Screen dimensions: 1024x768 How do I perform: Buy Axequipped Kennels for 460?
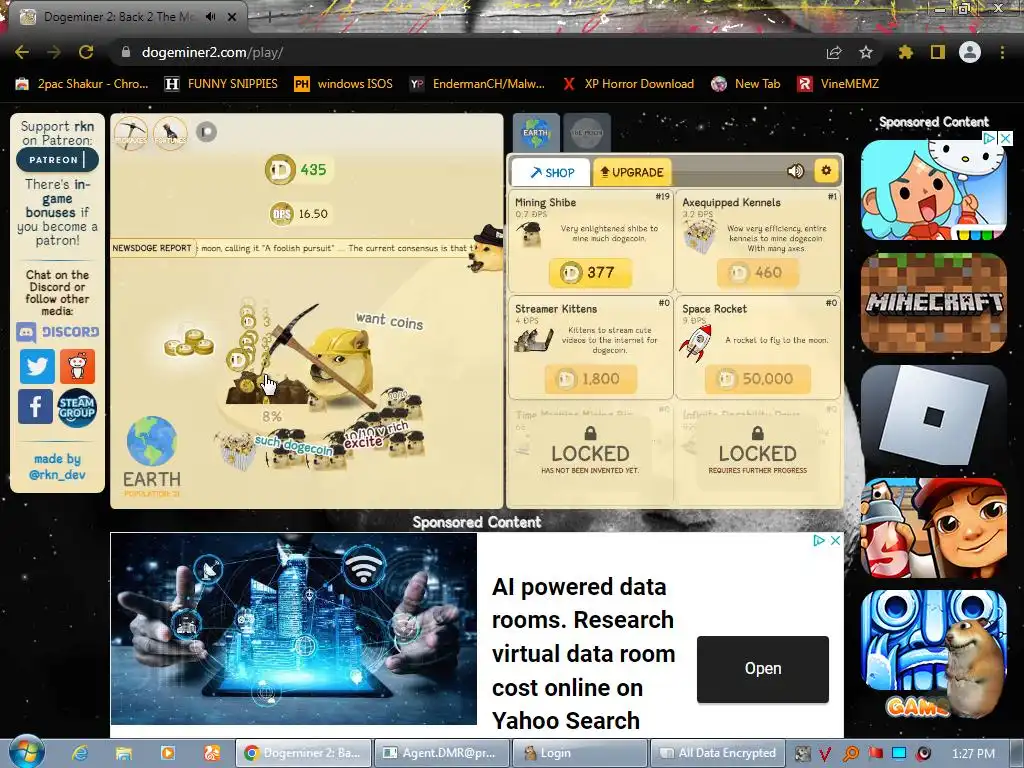(758, 272)
